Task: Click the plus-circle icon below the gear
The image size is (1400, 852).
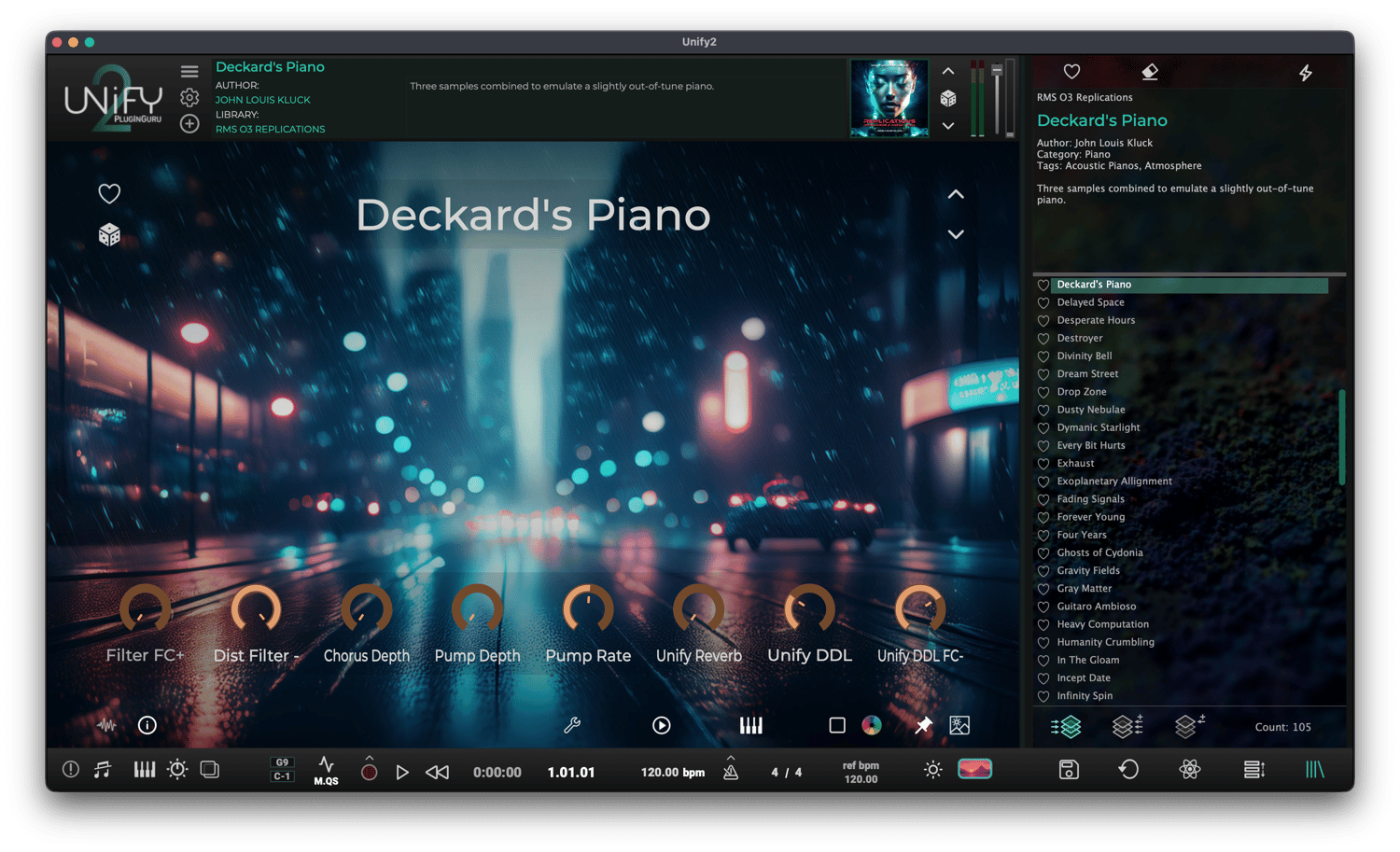Action: (x=189, y=123)
